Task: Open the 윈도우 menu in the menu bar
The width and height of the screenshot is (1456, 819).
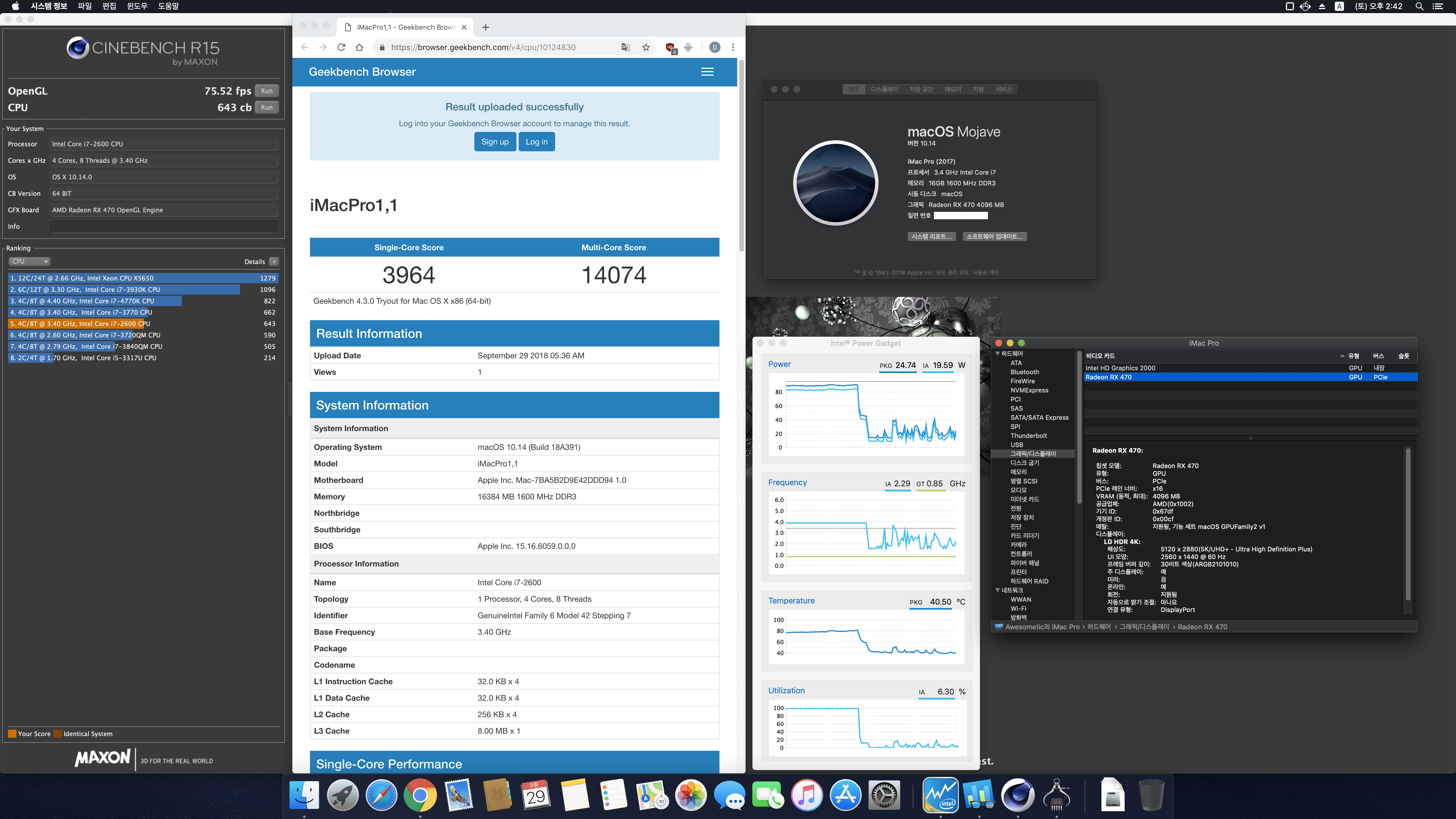Action: (137, 6)
